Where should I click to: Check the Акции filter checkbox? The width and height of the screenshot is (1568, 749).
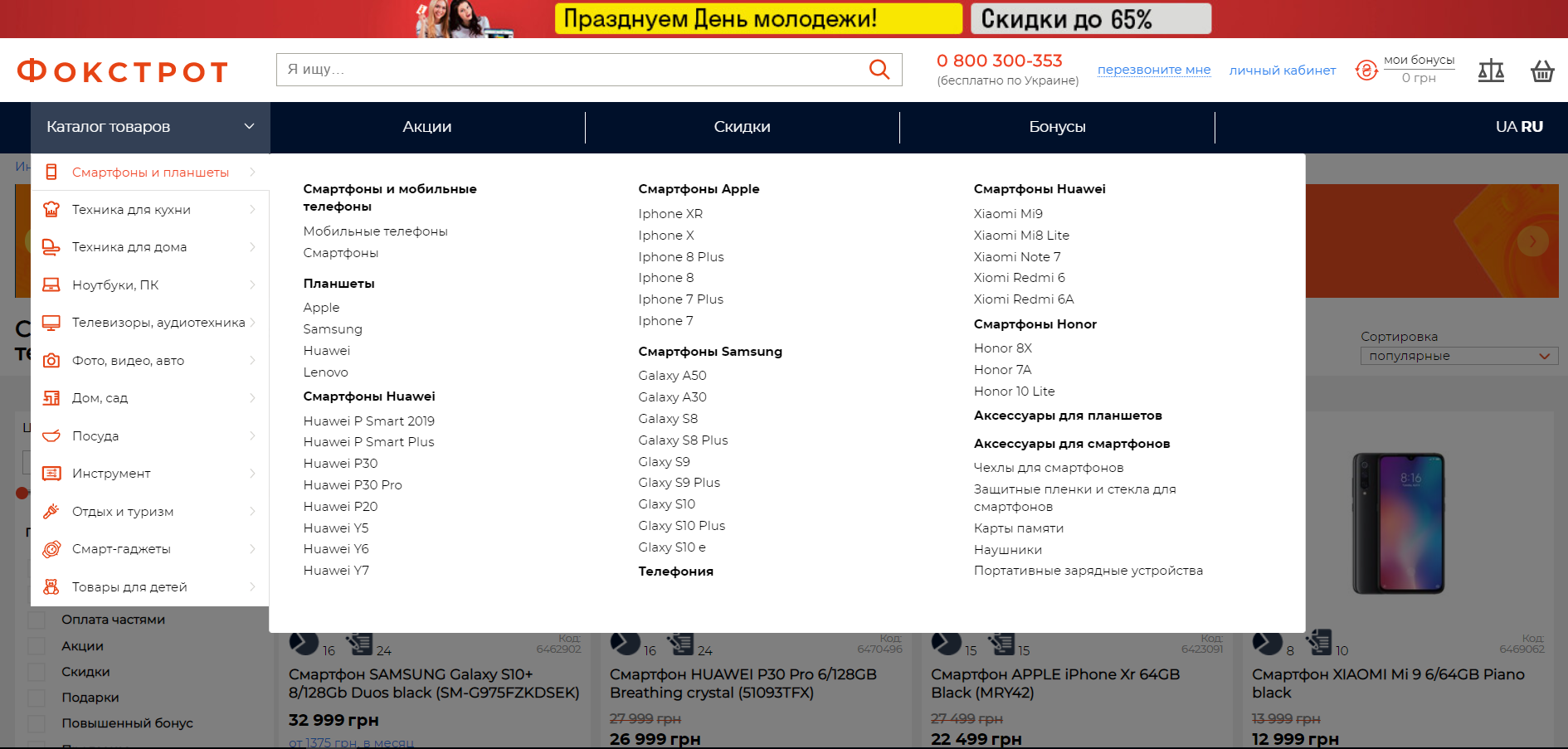click(37, 646)
